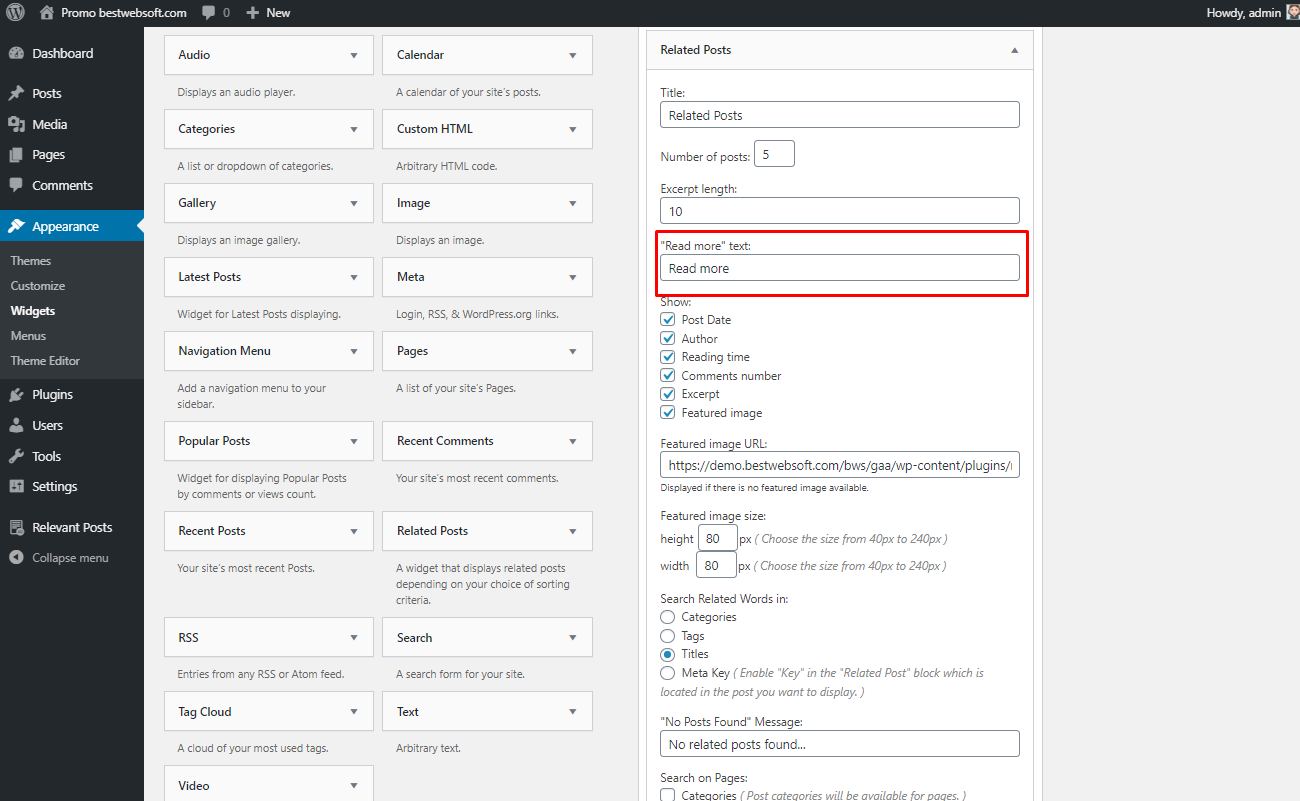
Task: Click the Number of posts field
Action: point(776,154)
